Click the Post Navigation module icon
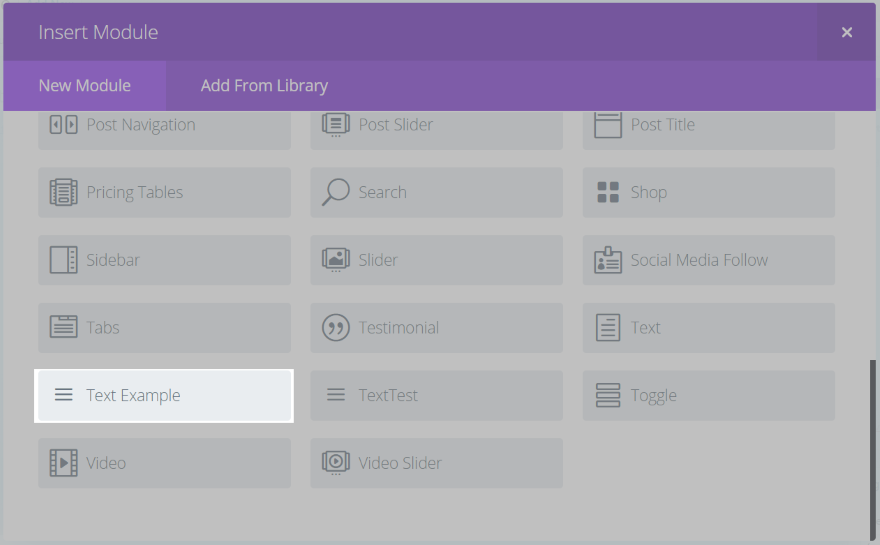 (63, 125)
